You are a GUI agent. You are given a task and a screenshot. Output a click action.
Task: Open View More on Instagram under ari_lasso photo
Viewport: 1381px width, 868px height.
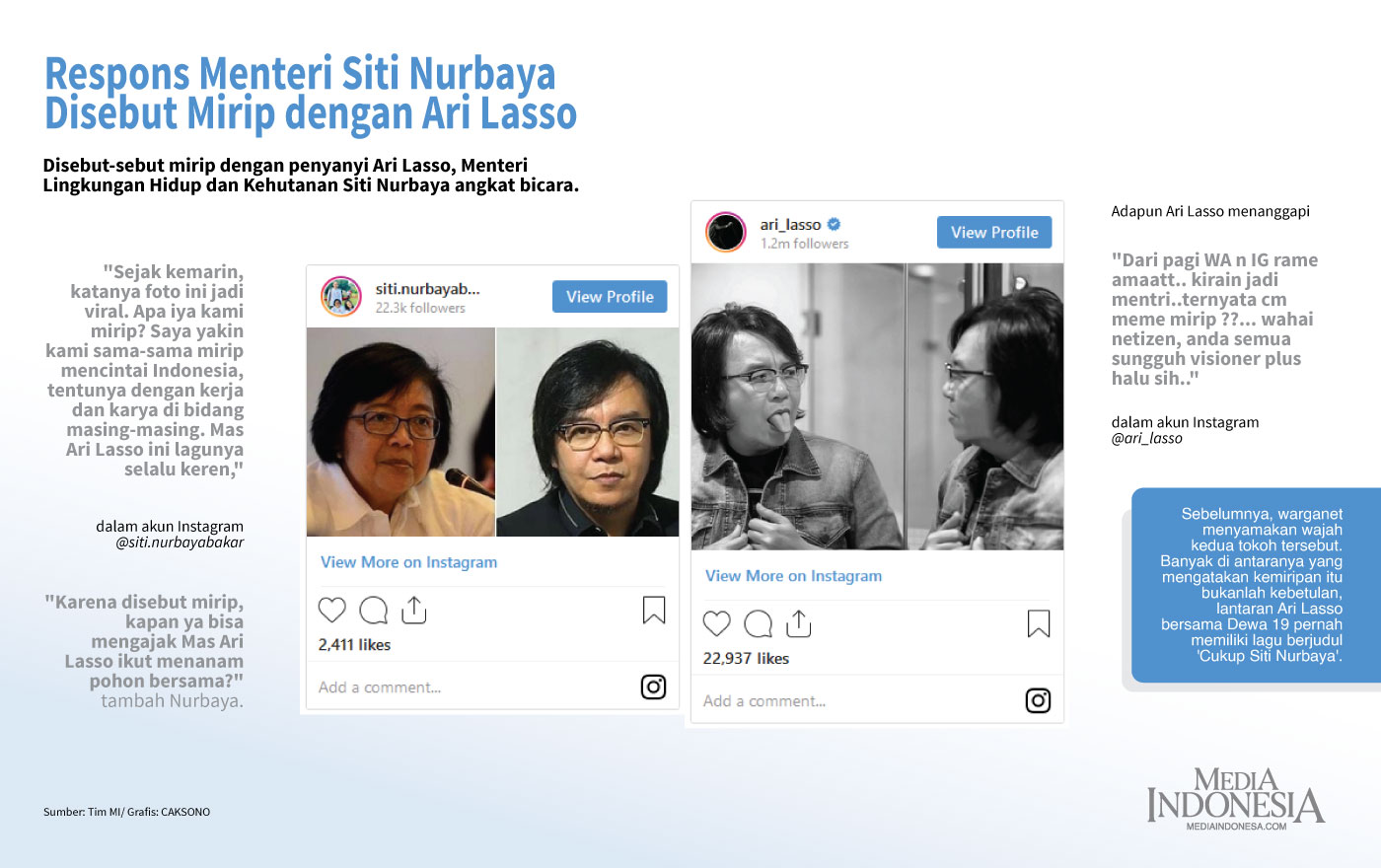point(793,576)
